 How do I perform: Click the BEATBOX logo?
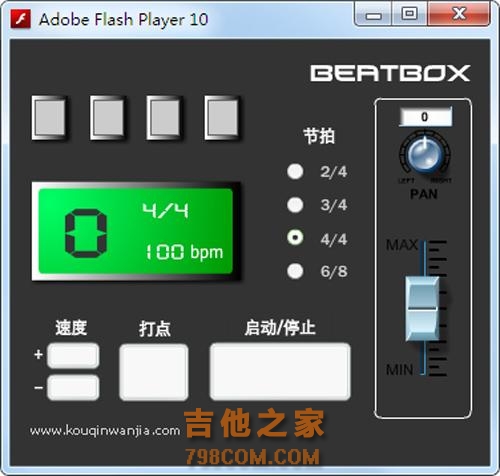coord(390,73)
